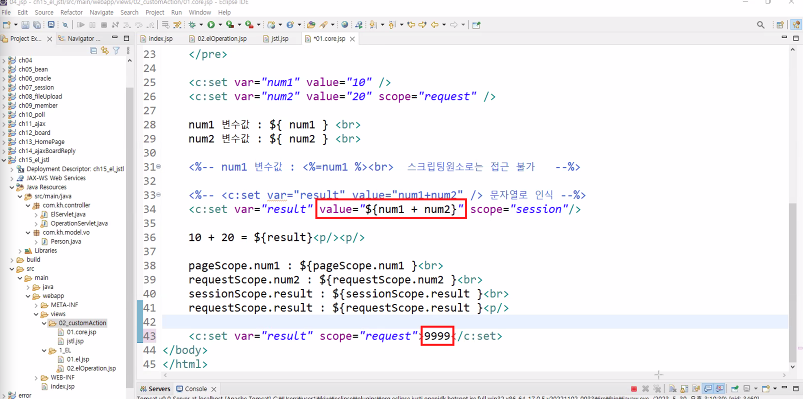The width and height of the screenshot is (803, 399).
Task: Save the current file
Action: tap(25, 25)
